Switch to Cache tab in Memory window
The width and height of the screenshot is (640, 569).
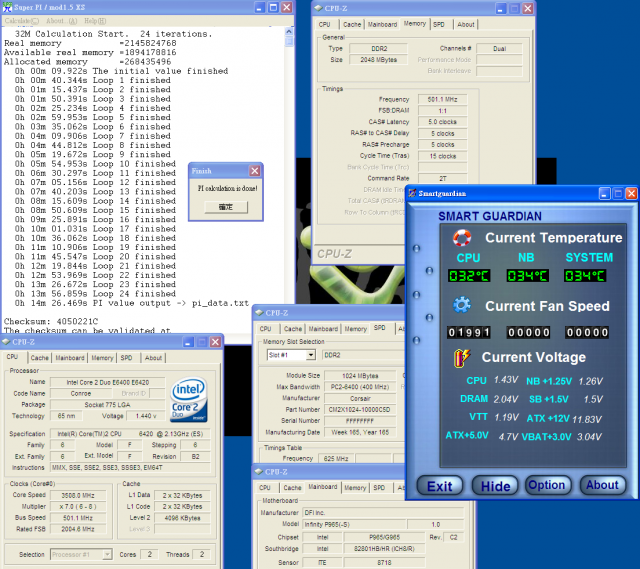pos(352,24)
